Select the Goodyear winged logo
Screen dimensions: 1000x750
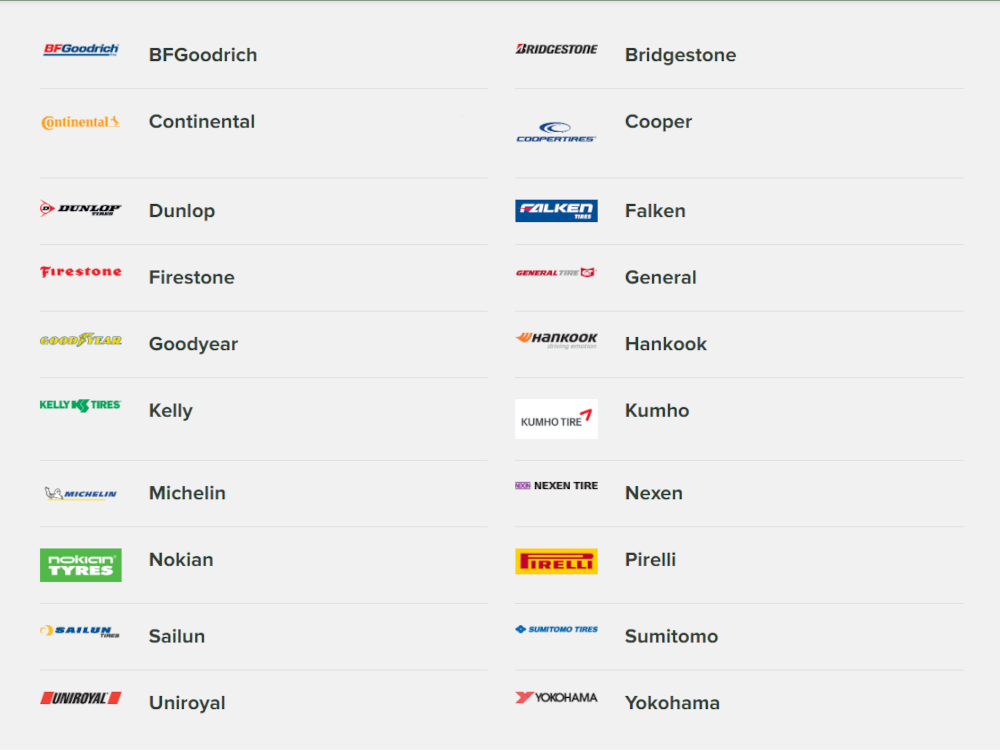pyautogui.click(x=80, y=338)
